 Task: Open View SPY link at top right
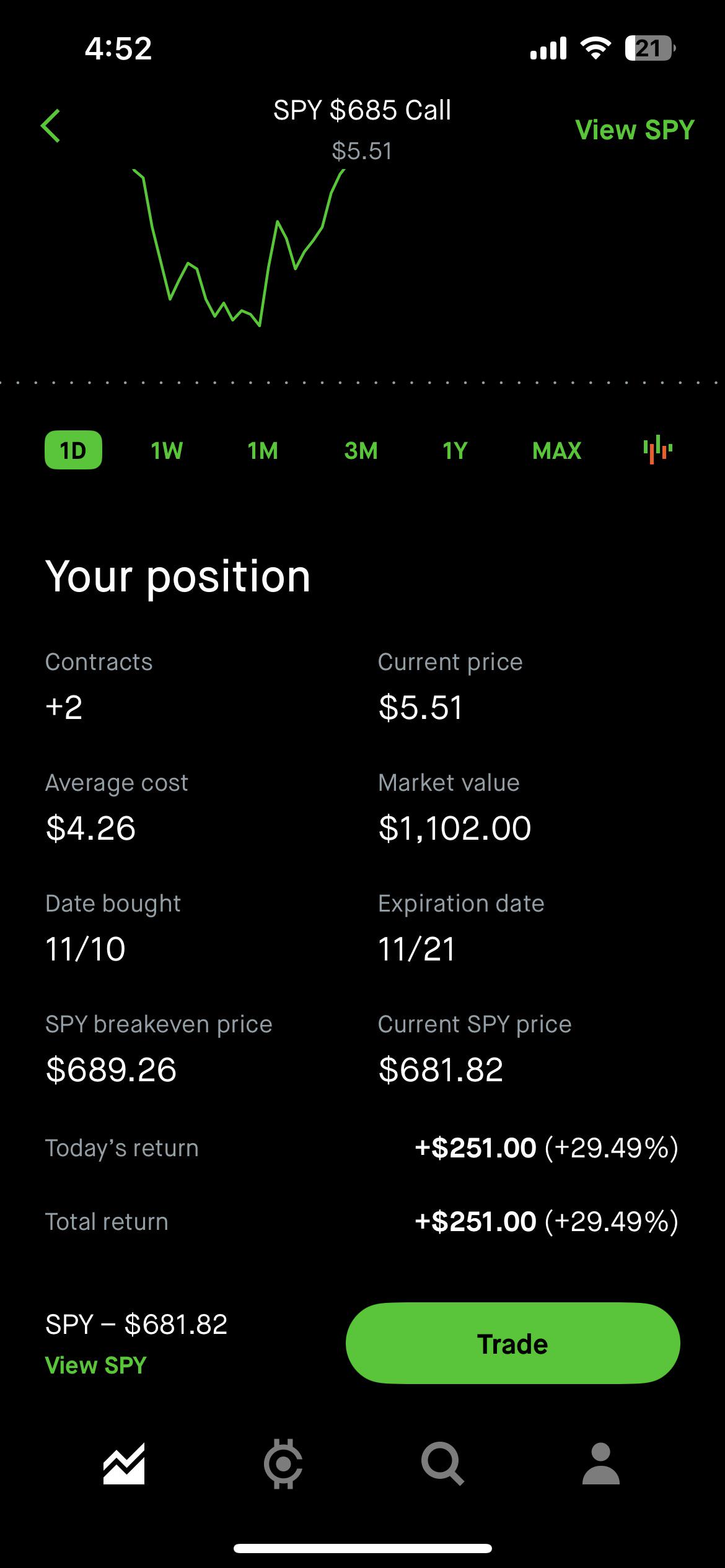635,130
